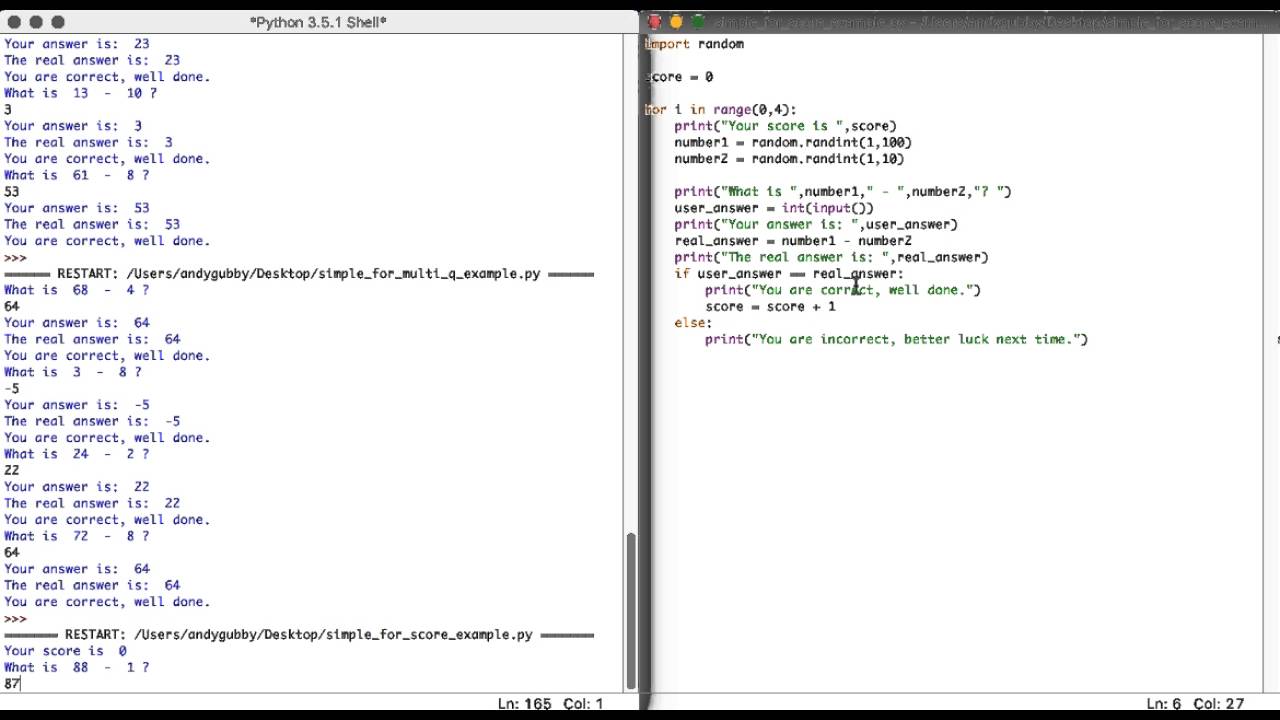Image resolution: width=1280 pixels, height=720 pixels.
Task: Click the 'score = score + 1' line
Action: click(x=770, y=307)
